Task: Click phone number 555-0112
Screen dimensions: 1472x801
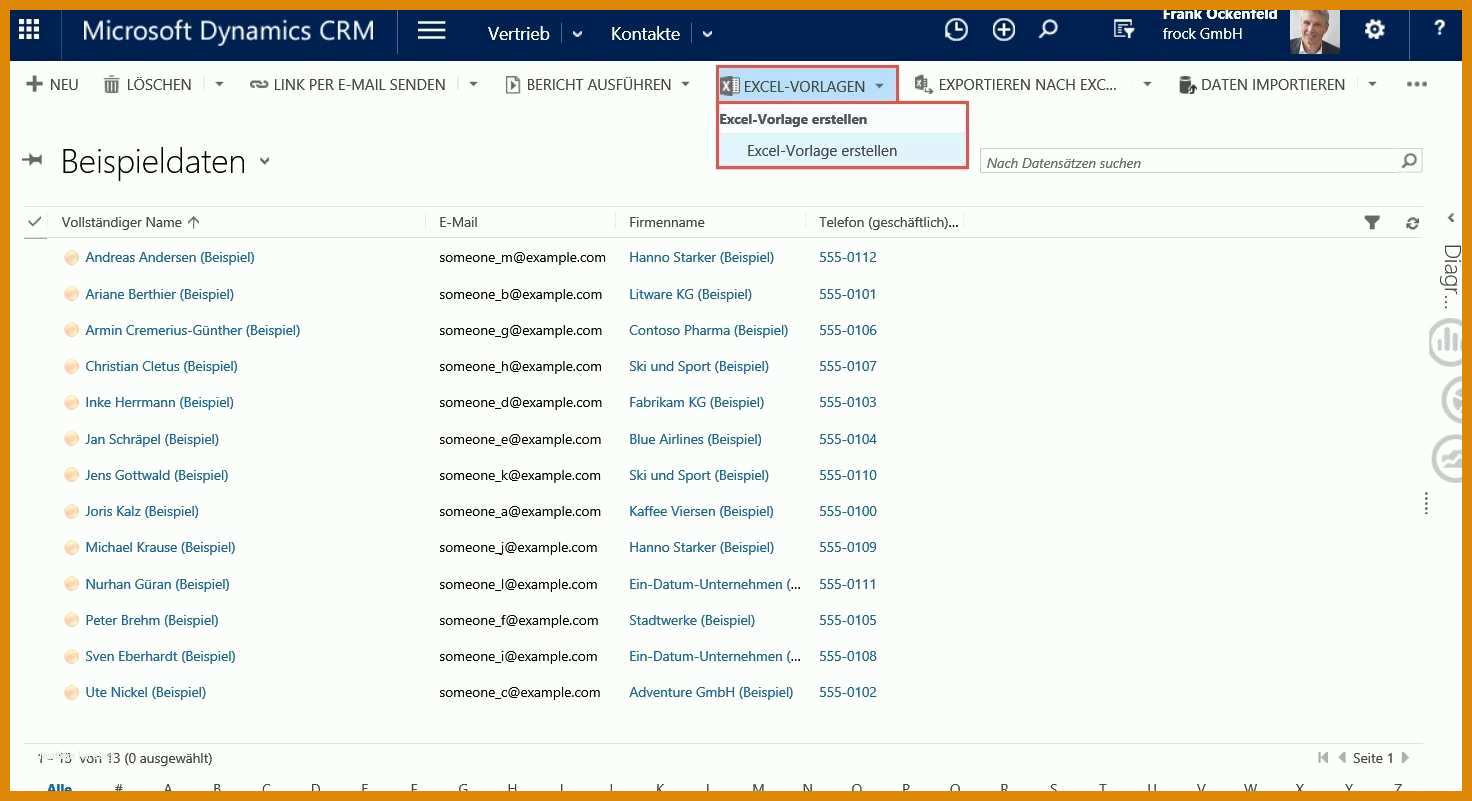Action: pos(847,258)
